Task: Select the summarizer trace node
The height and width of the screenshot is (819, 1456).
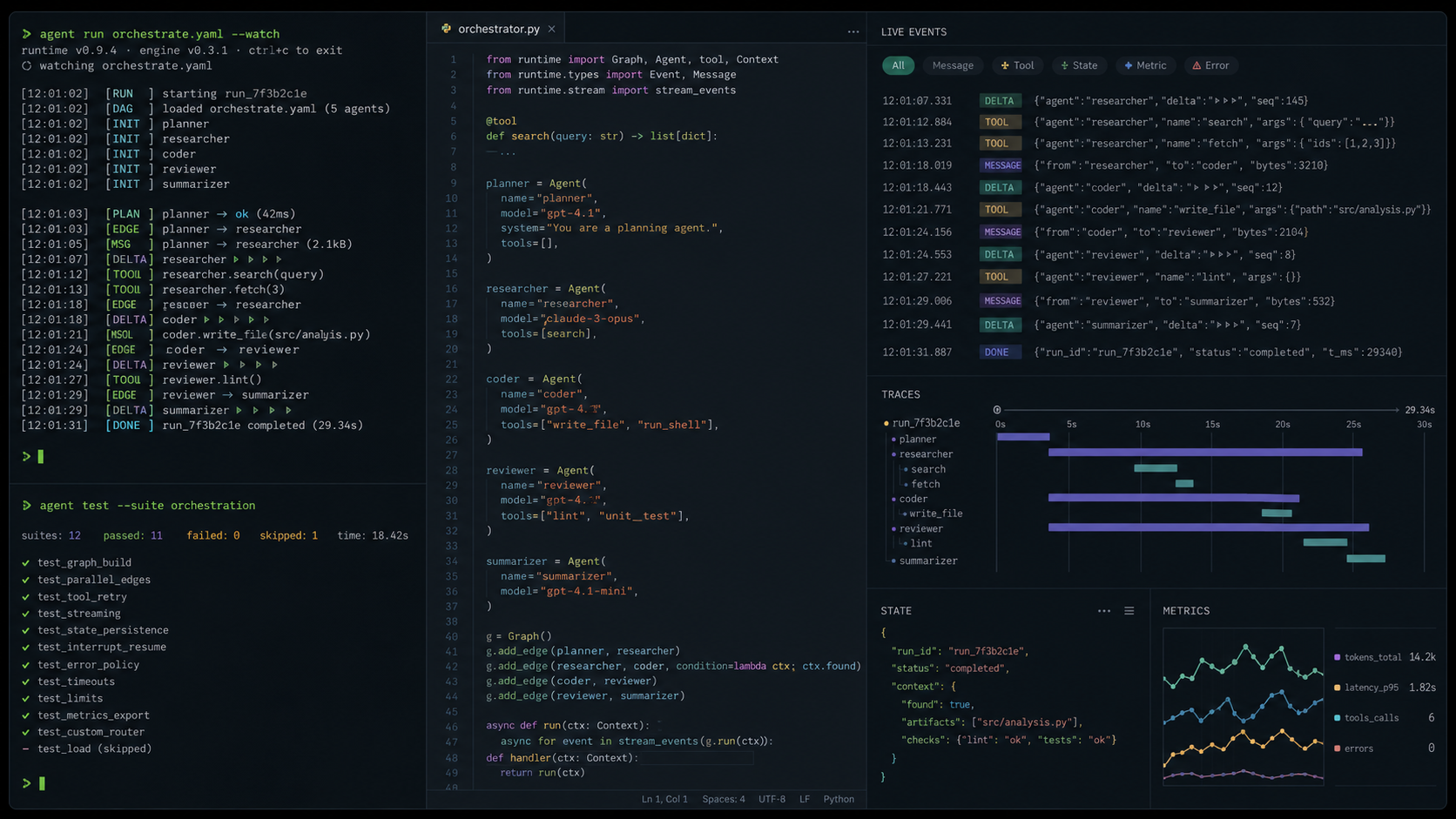Action: coord(928,561)
